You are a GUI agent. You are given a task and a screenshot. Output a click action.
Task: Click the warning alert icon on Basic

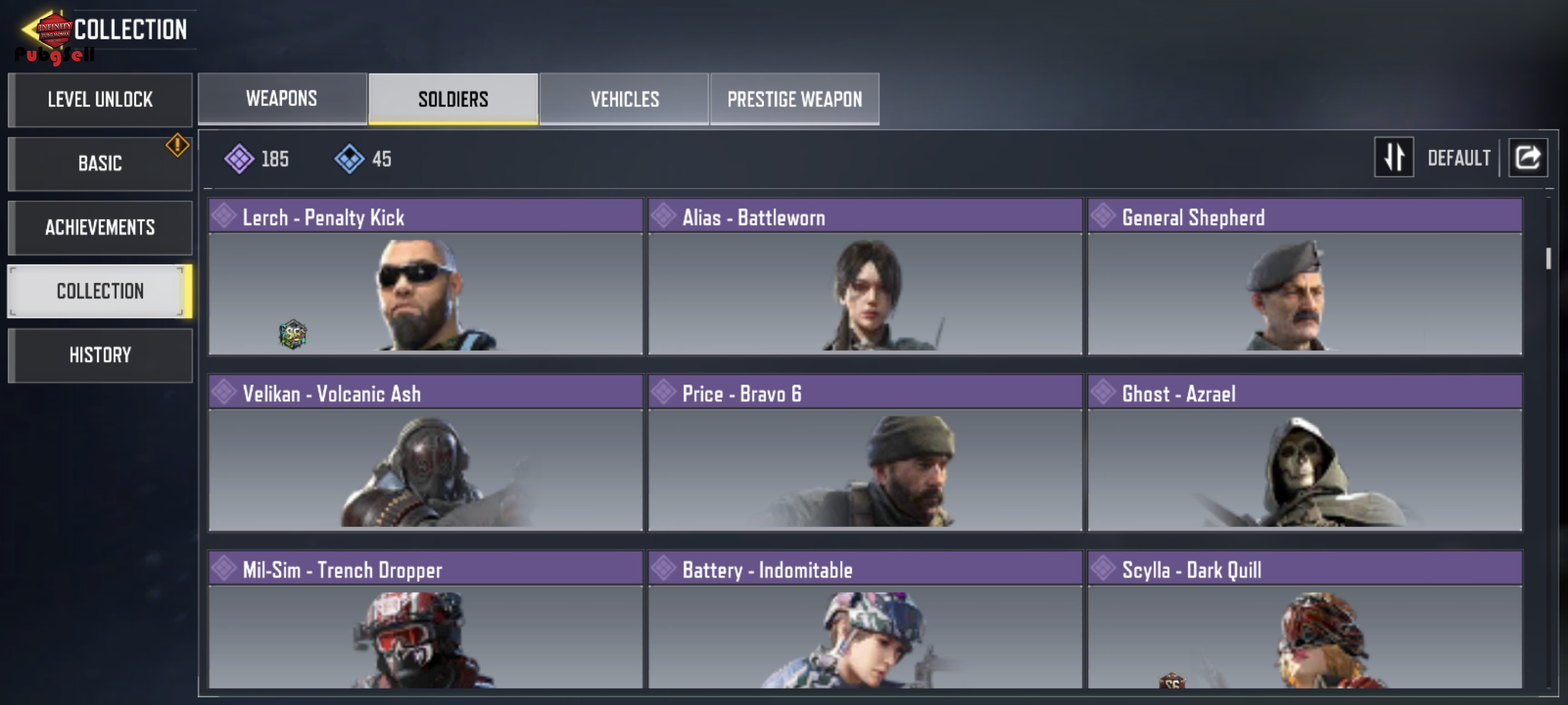pos(177,145)
